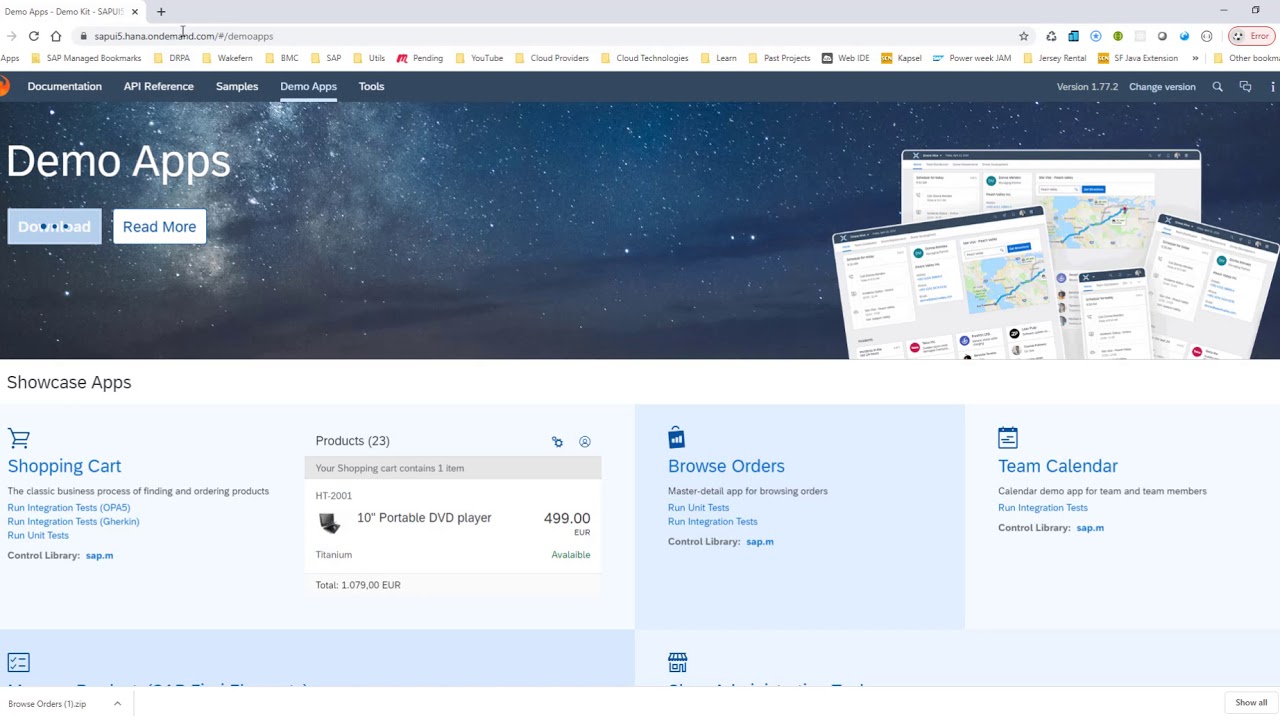Open the Power week JAM bookmark

tap(972, 58)
